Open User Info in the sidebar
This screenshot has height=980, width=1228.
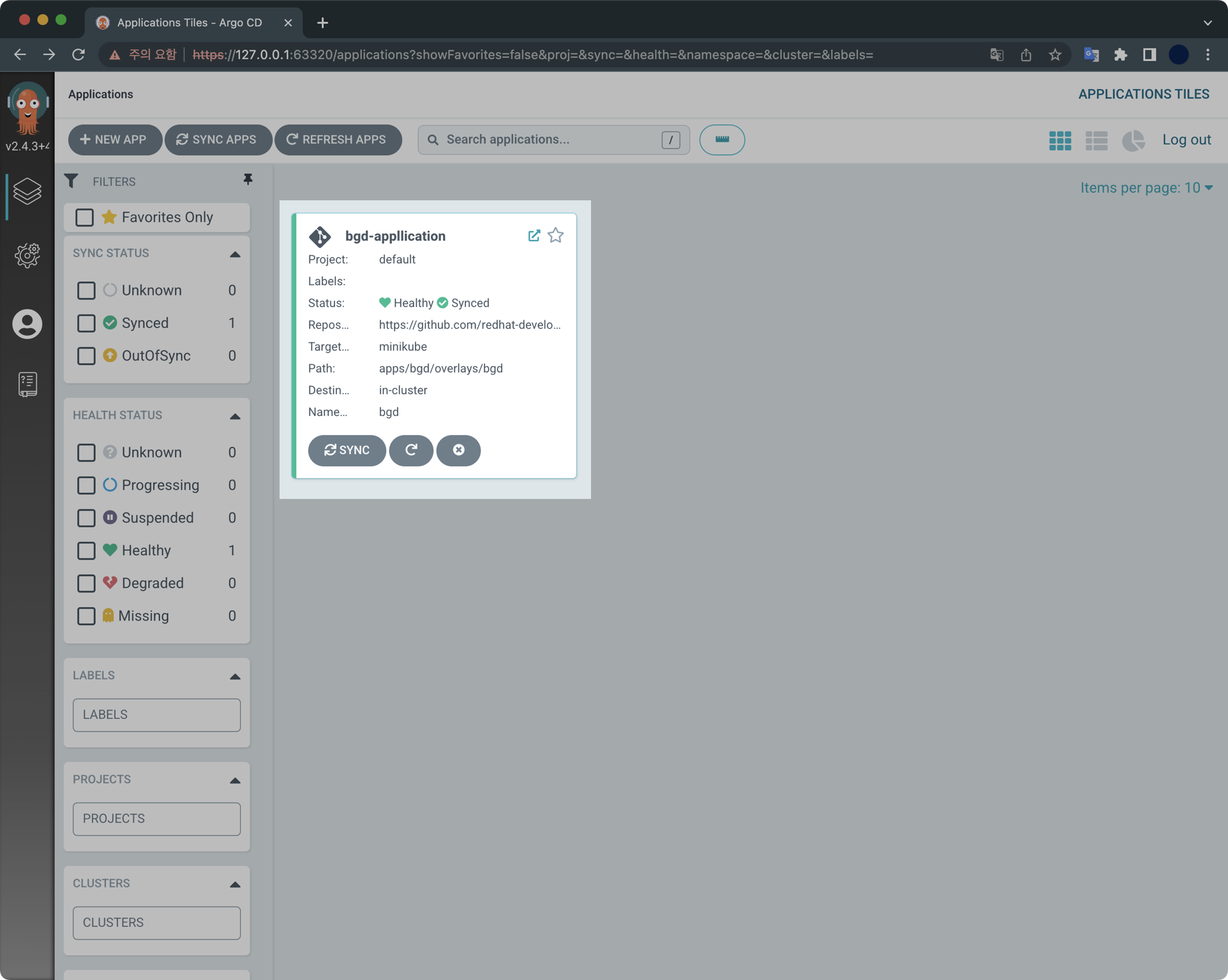point(27,324)
